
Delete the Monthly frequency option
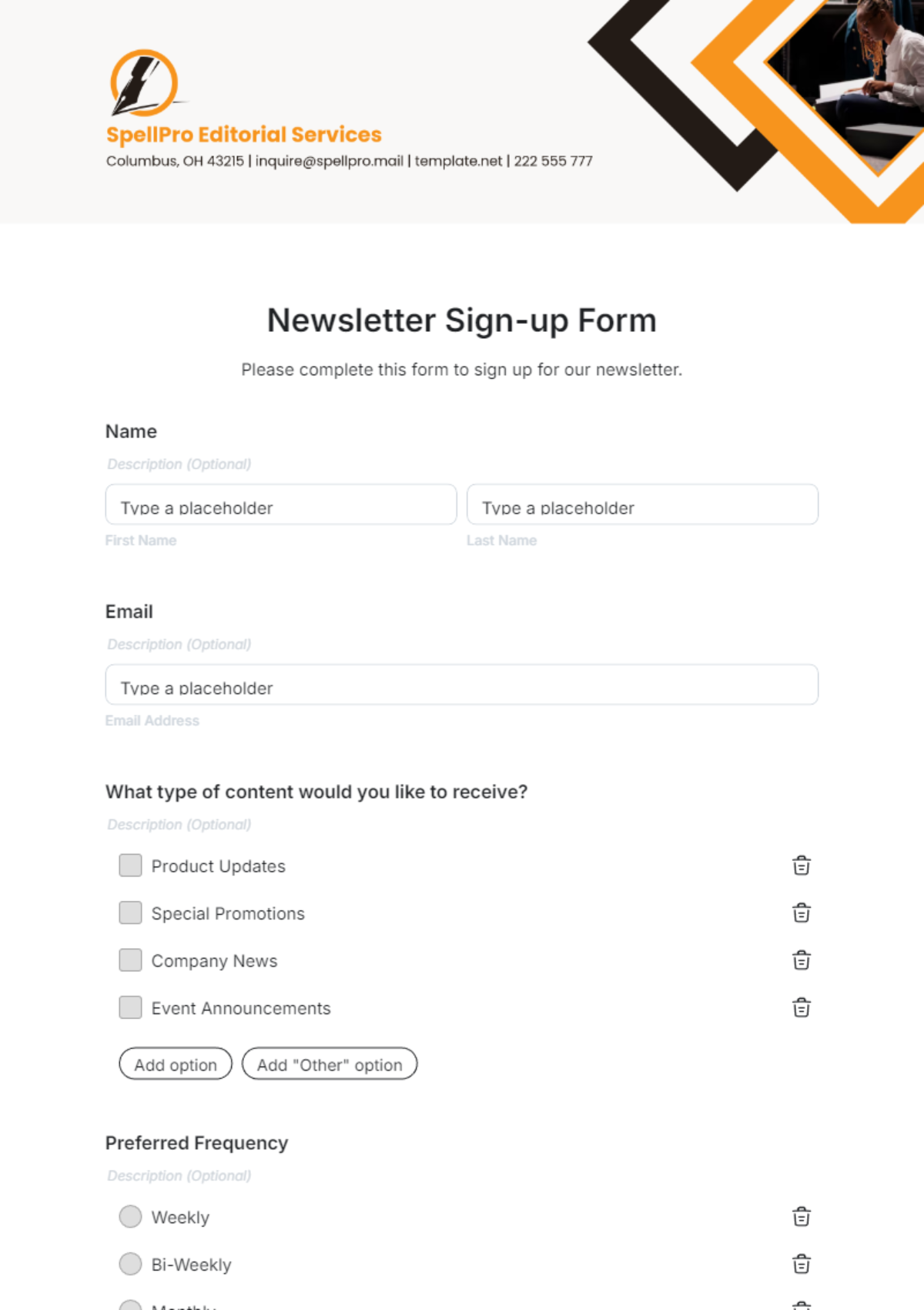click(x=801, y=1305)
